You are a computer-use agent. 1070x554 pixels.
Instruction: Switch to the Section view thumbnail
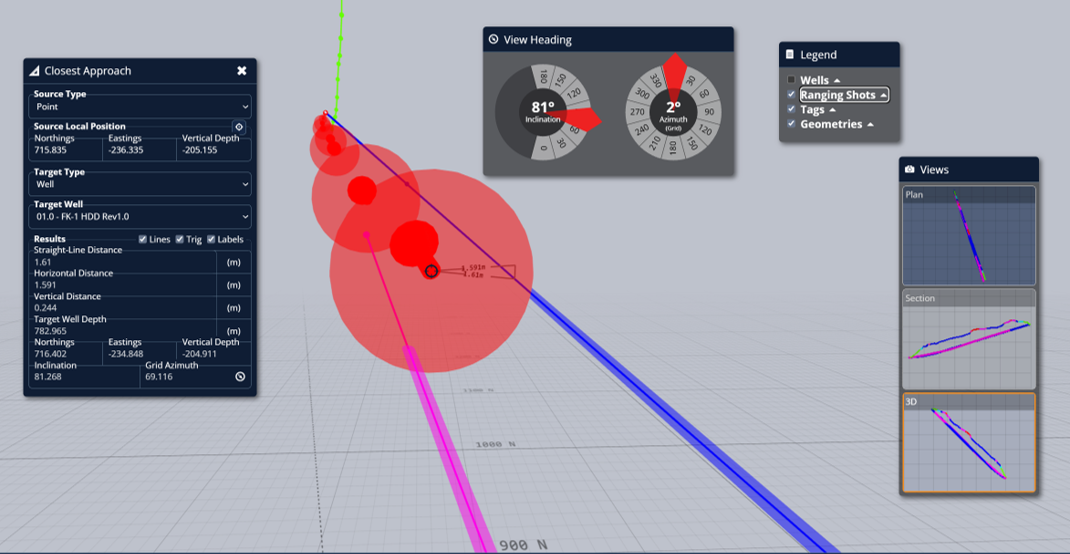click(x=969, y=339)
